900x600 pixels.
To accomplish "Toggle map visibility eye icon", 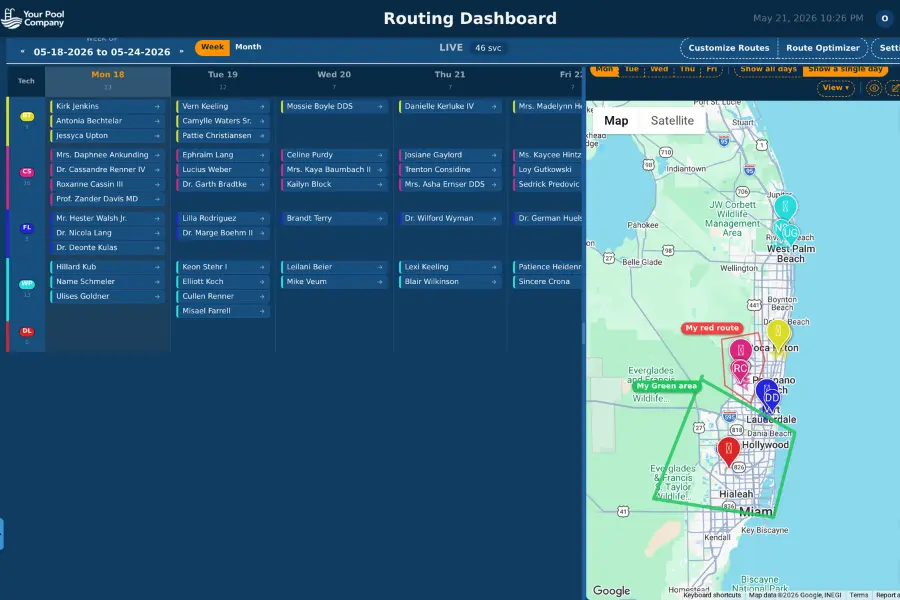I will (874, 88).
